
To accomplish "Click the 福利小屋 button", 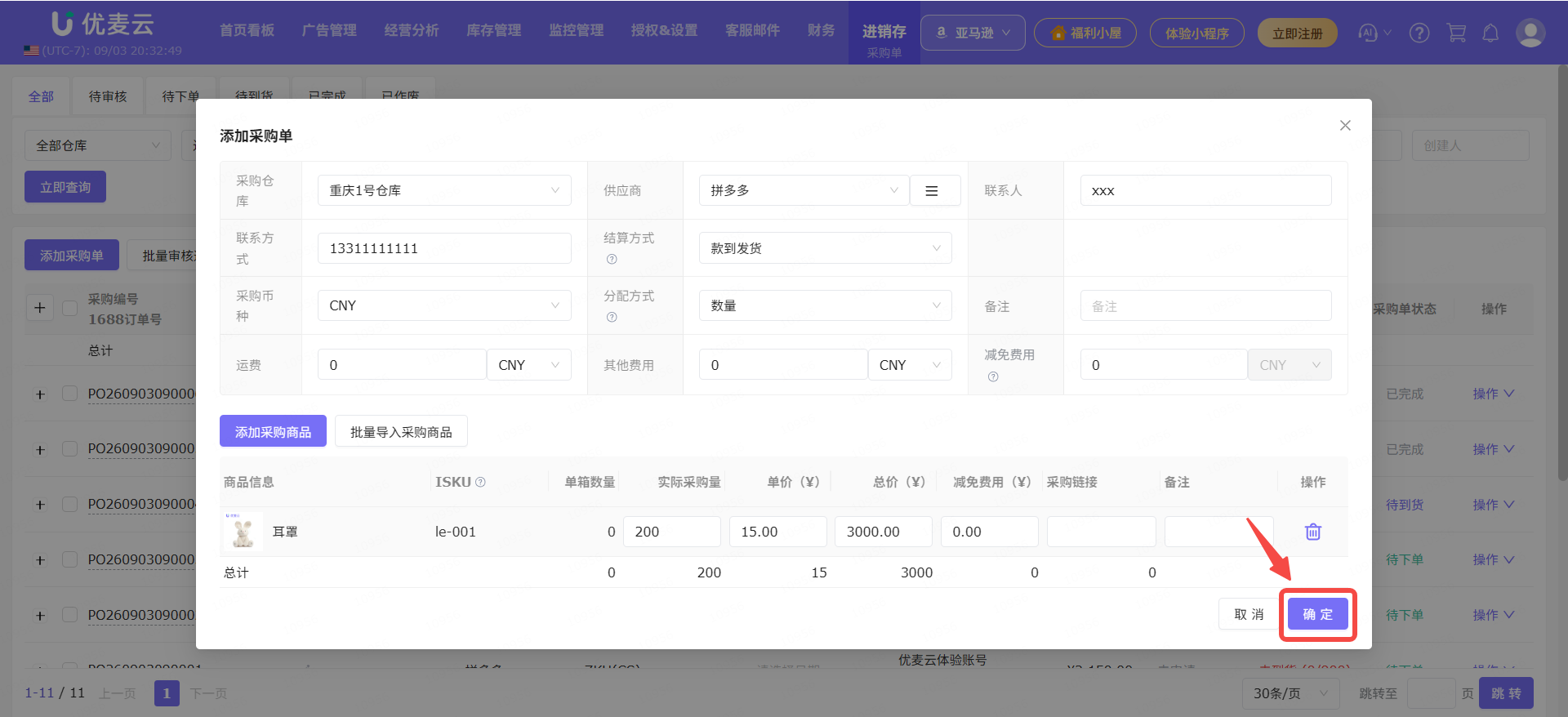I will point(1085,33).
